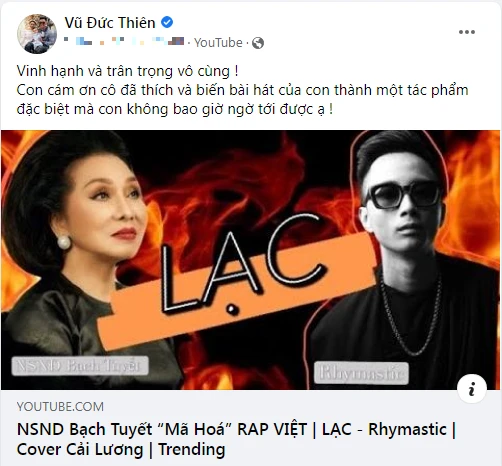
Task: Click the NSND Bạch Tuyết name label in the thumbnail
Action: click(x=79, y=366)
